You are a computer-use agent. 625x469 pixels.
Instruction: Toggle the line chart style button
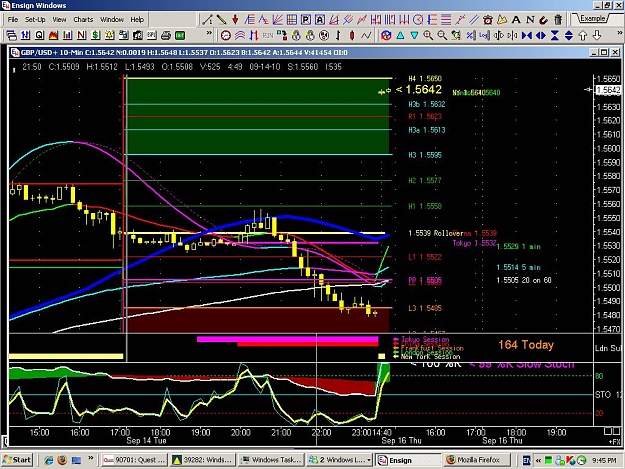tap(366, 35)
